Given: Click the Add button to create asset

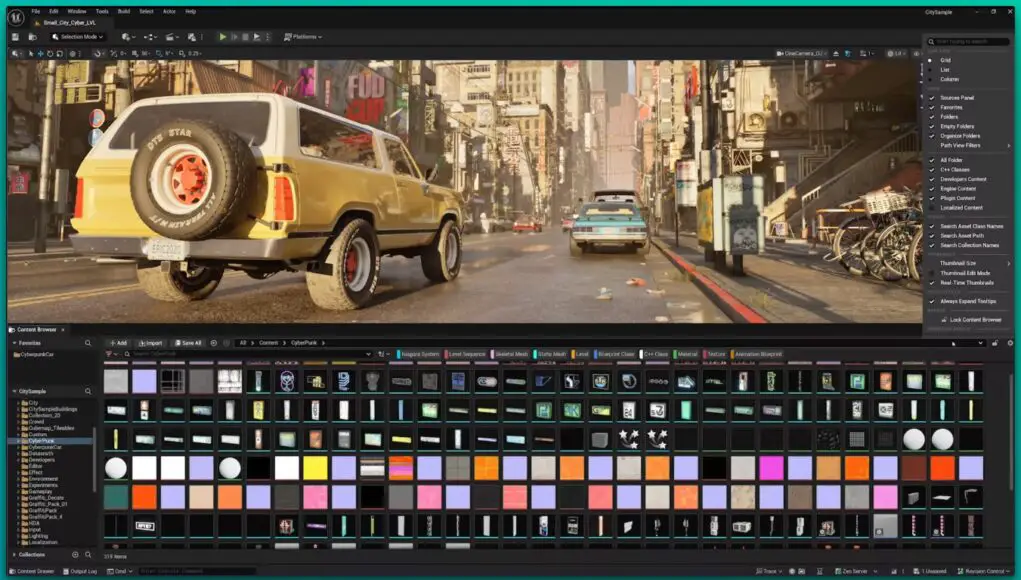Looking at the screenshot, I should pyautogui.click(x=117, y=343).
